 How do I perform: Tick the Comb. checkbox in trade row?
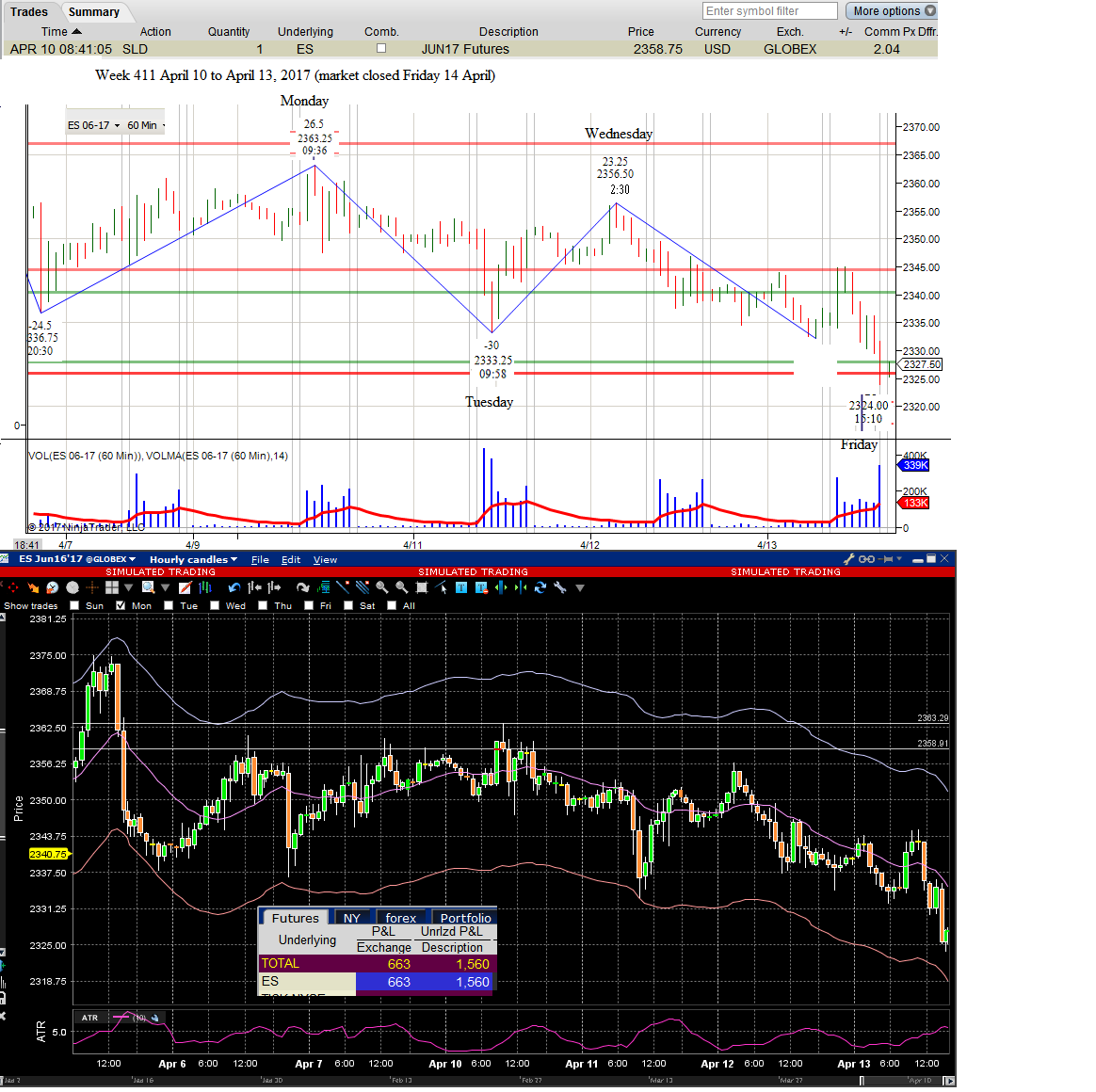[381, 48]
